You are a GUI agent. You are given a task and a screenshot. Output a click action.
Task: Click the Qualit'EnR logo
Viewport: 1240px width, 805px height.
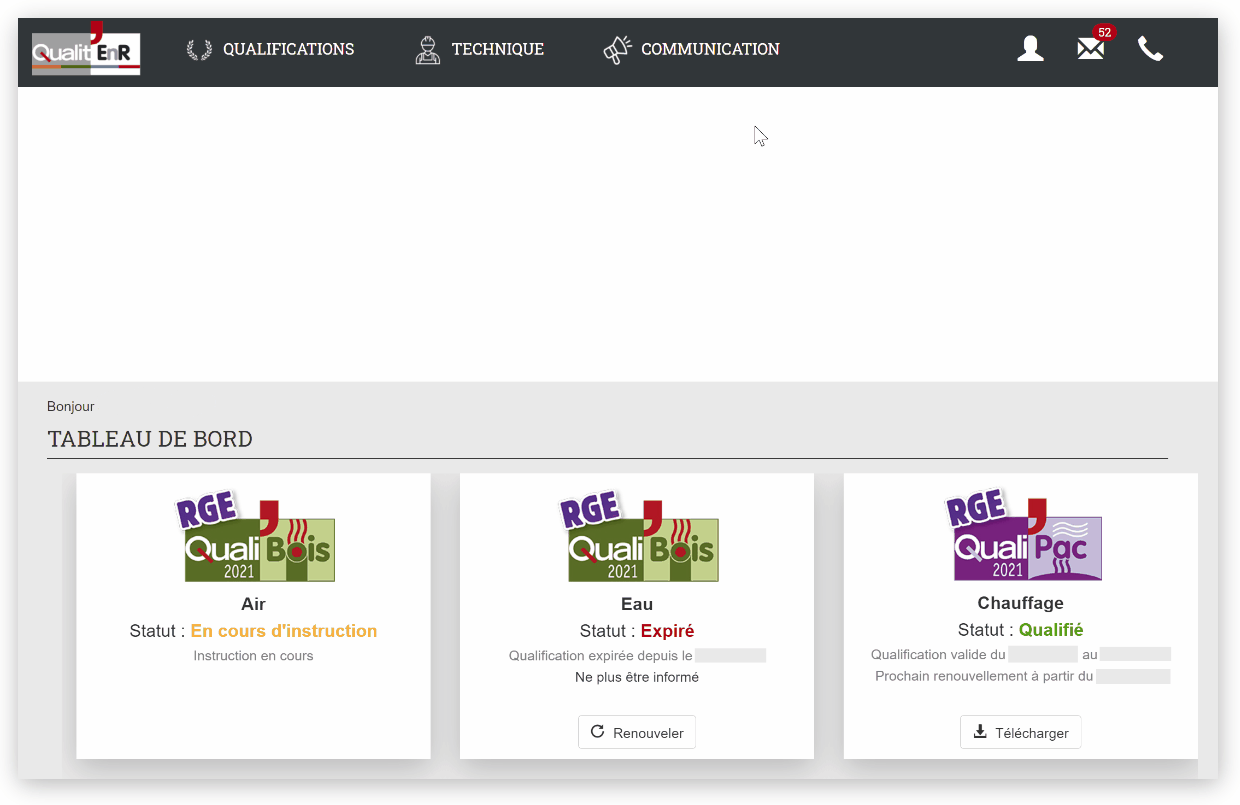coord(86,49)
